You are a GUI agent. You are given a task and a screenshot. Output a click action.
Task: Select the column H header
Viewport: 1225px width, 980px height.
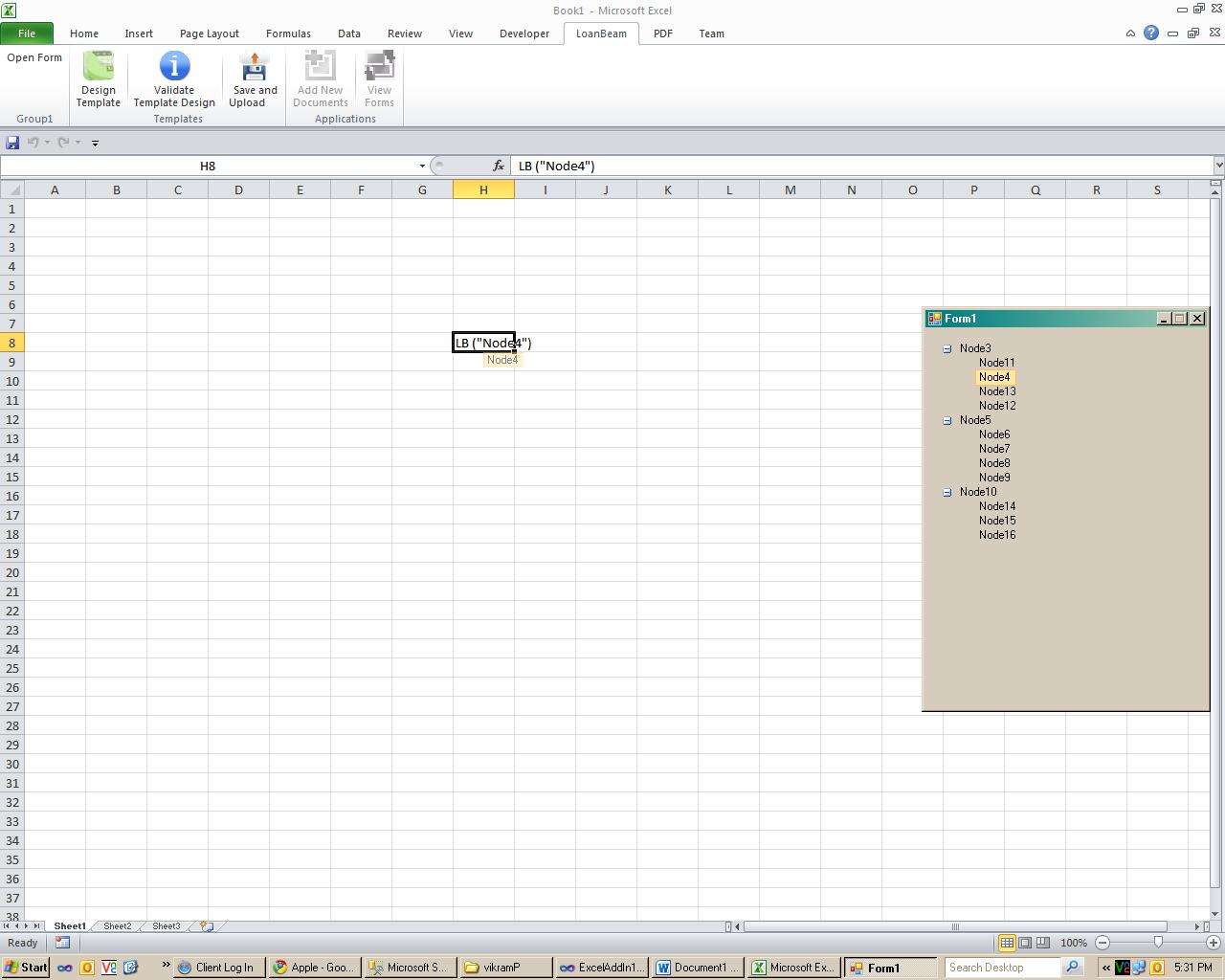pyautogui.click(x=483, y=189)
